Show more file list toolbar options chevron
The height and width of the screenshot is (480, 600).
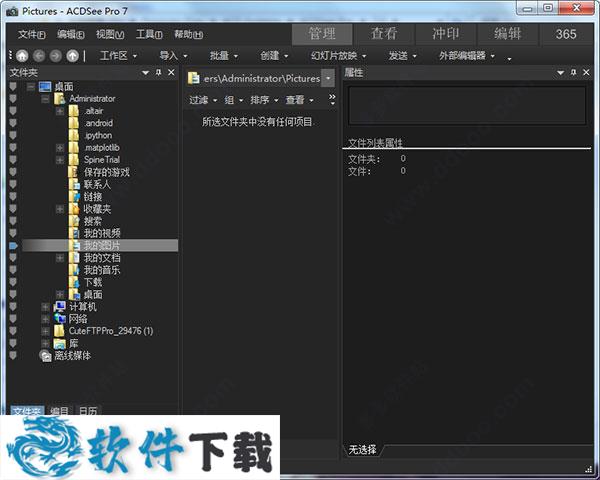pos(332,100)
